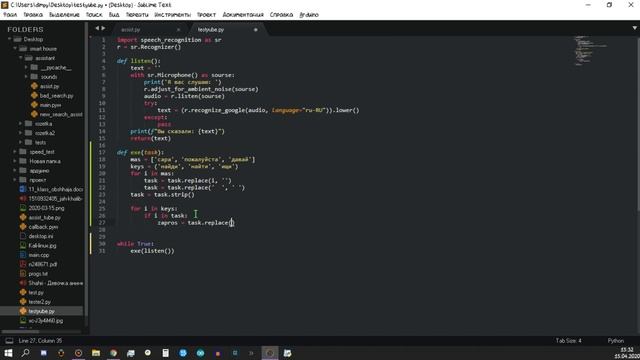Change the Python syntax selector

pyautogui.click(x=616, y=340)
